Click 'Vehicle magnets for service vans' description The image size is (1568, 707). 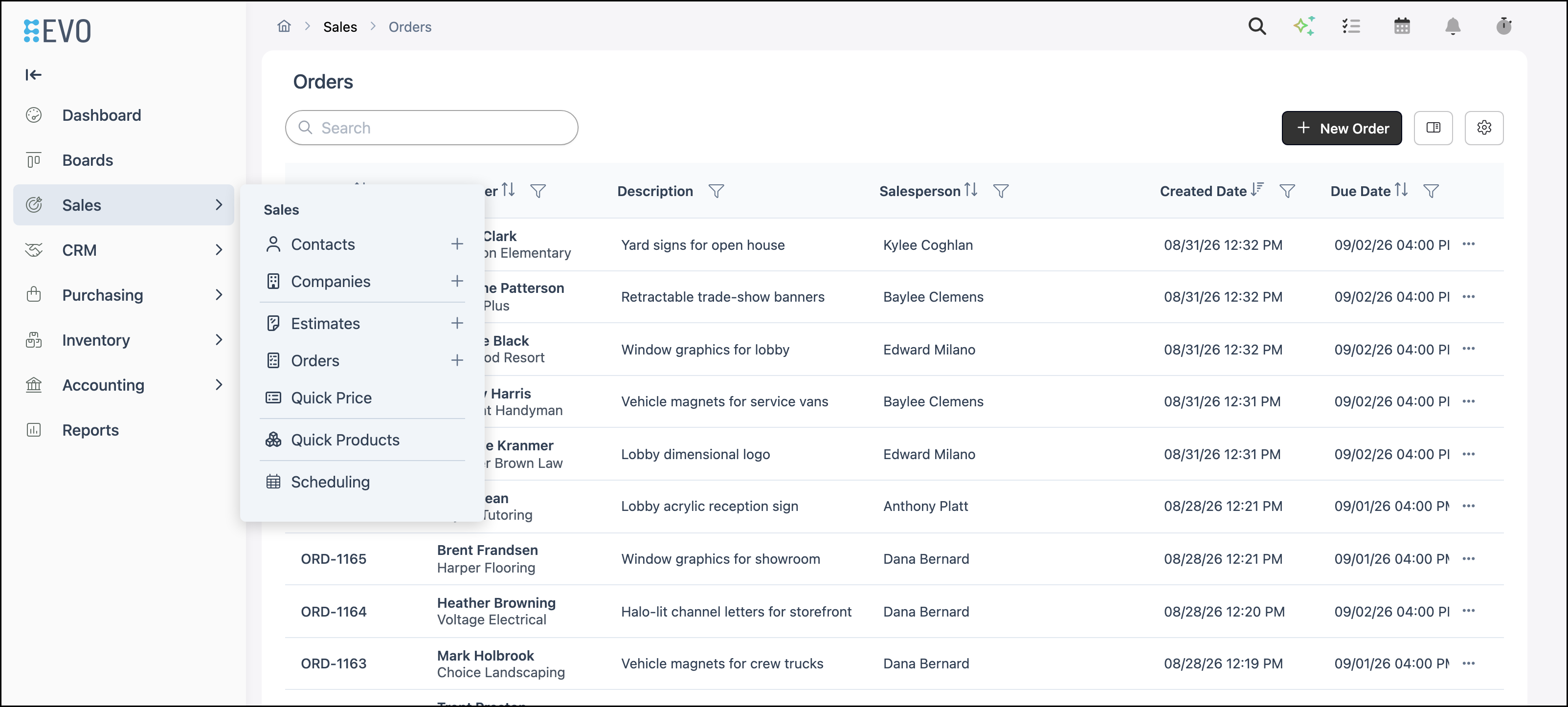pyautogui.click(x=724, y=401)
